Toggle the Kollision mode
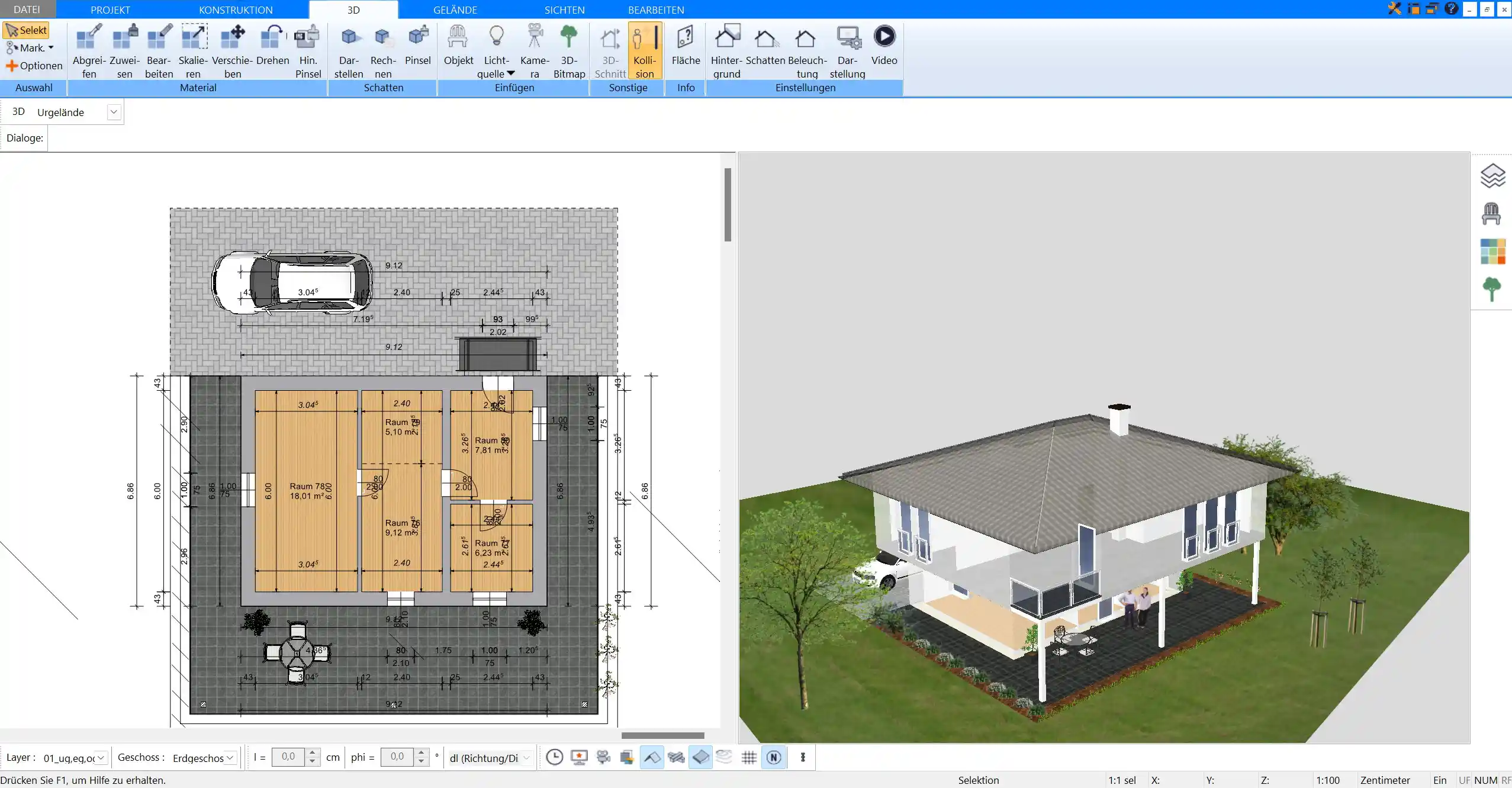This screenshot has height=788, width=1512. (645, 51)
